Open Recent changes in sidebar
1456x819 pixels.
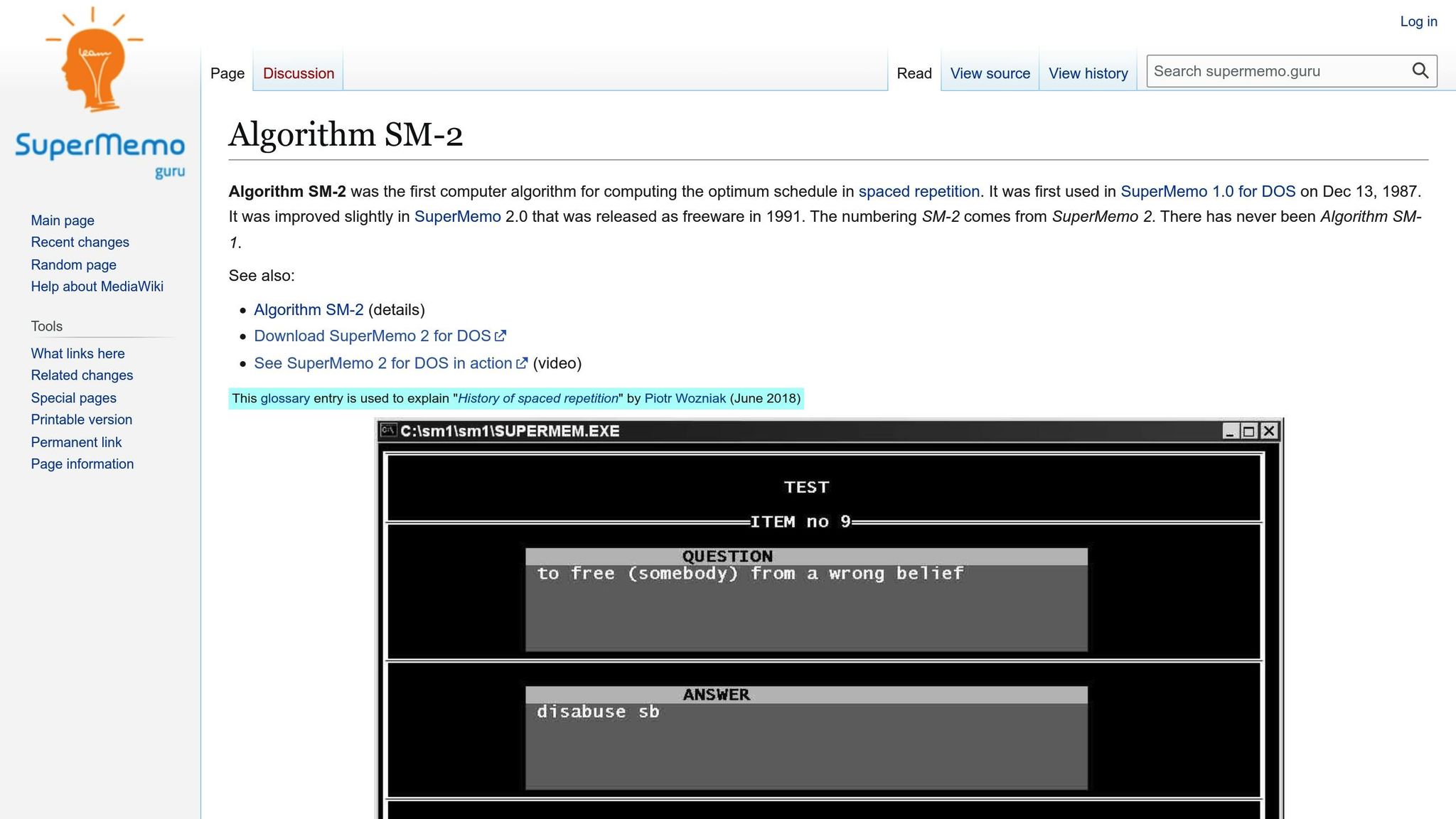click(80, 242)
